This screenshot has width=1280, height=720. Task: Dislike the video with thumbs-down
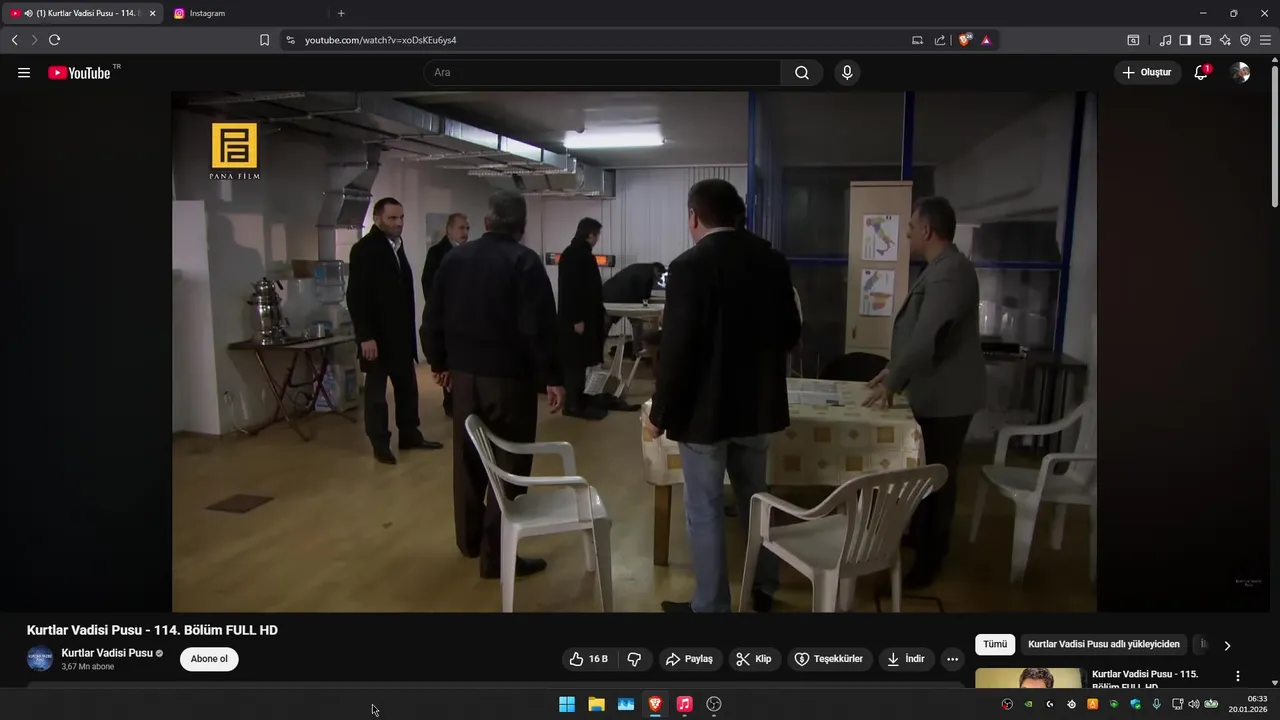coord(634,659)
